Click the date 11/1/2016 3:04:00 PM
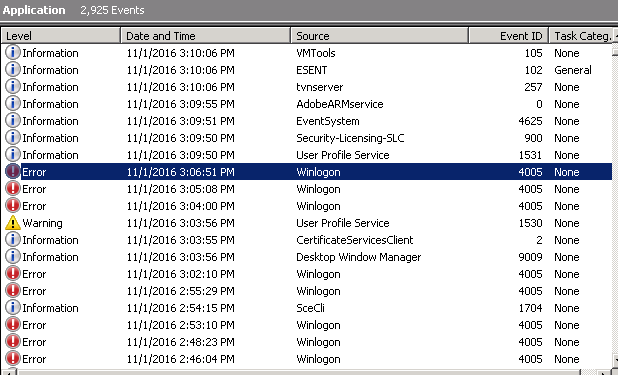Screen dimensions: 618x375 coord(181,206)
